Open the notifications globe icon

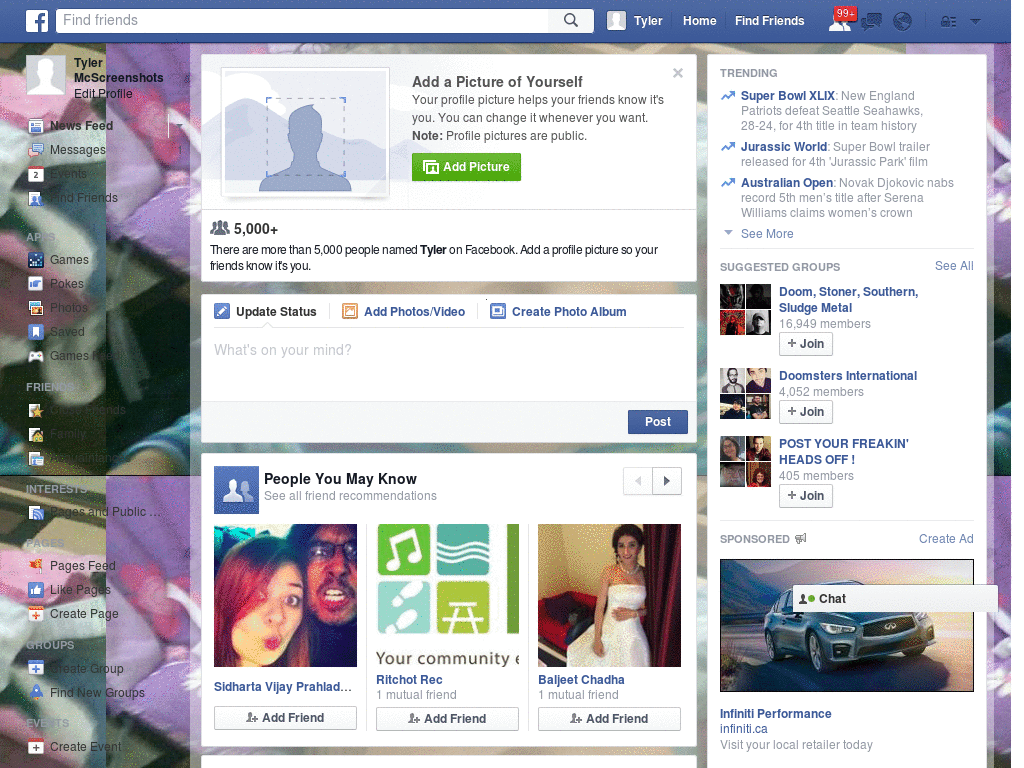click(x=903, y=22)
